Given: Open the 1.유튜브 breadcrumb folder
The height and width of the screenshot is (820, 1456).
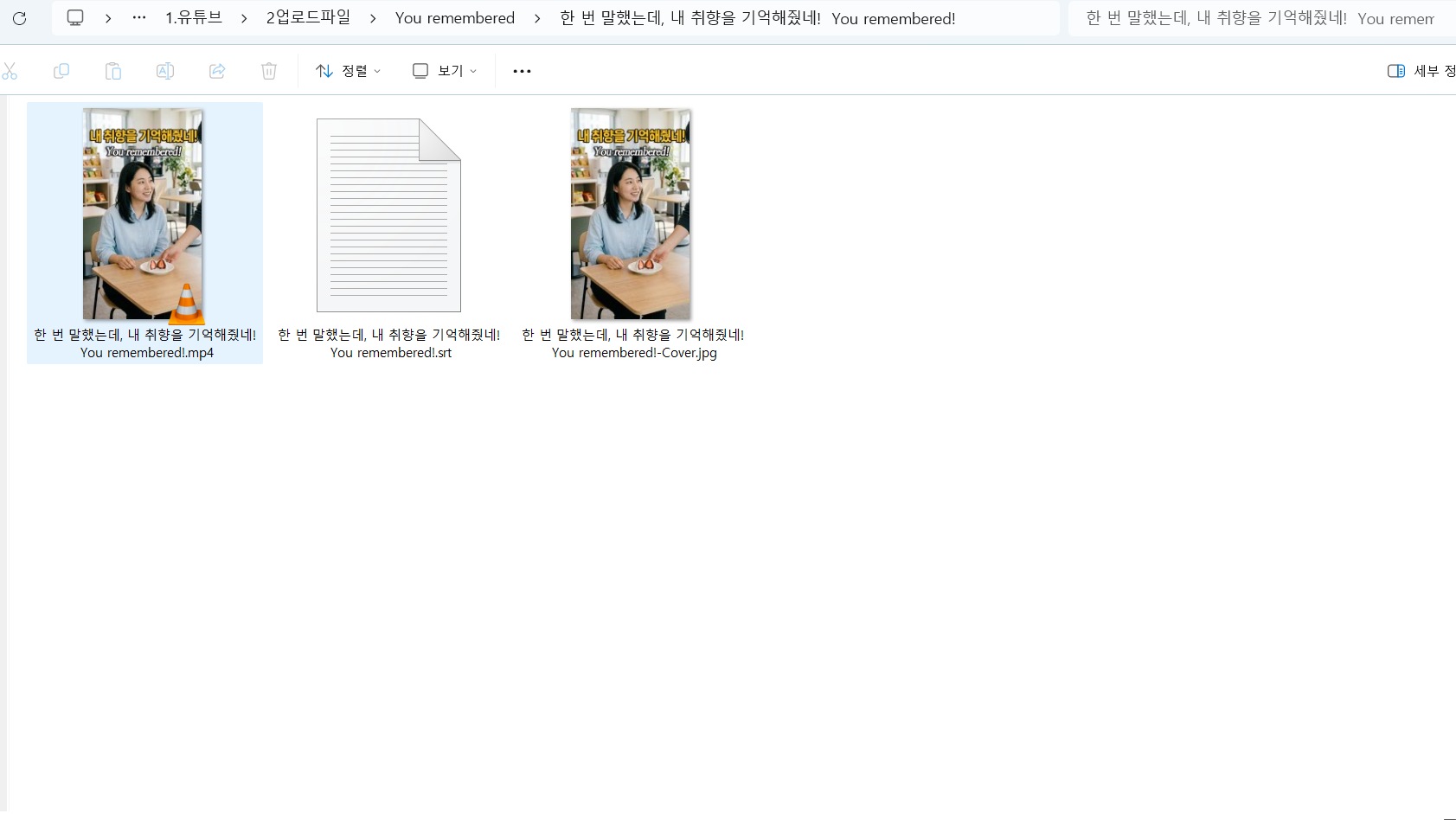Looking at the screenshot, I should (x=194, y=18).
